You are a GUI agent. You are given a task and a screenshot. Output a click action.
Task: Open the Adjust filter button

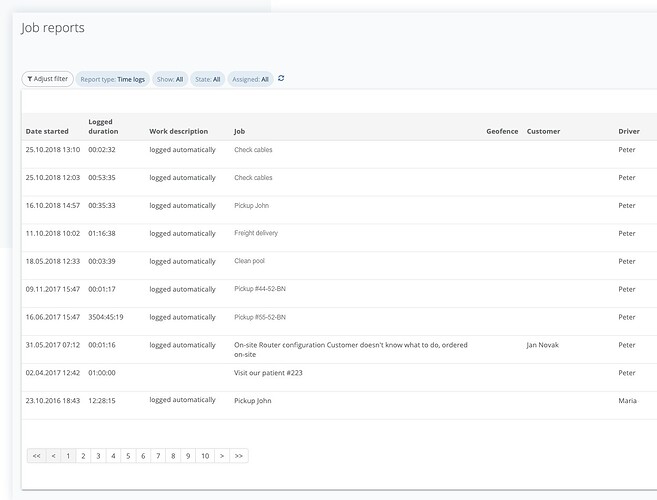(48, 79)
